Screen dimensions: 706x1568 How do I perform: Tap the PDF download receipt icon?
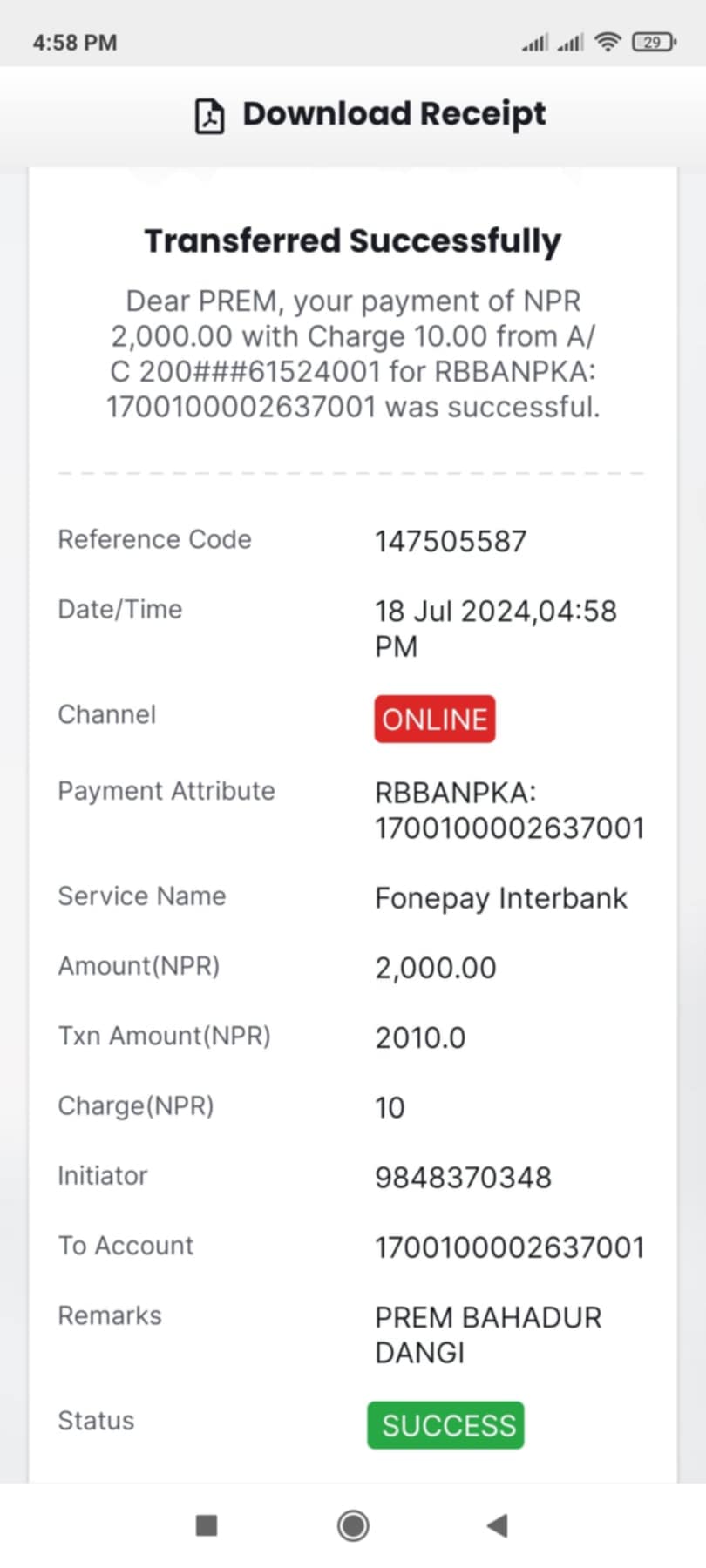pyautogui.click(x=209, y=116)
